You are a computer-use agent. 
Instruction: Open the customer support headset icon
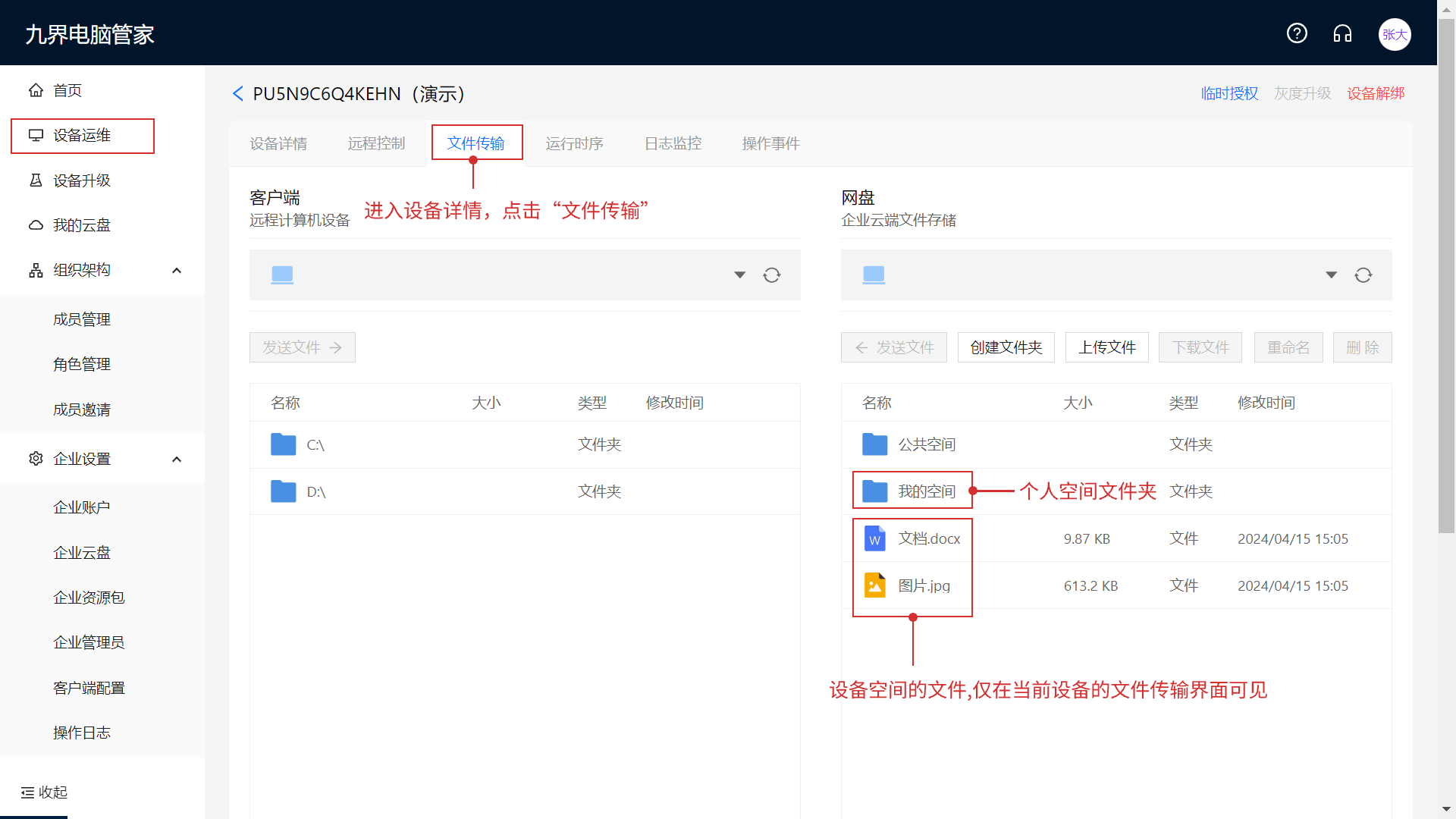[1342, 33]
